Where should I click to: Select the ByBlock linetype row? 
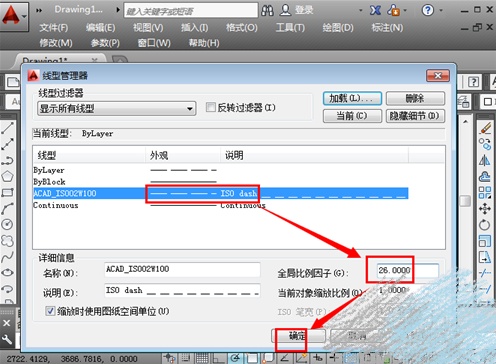[x=221, y=182]
